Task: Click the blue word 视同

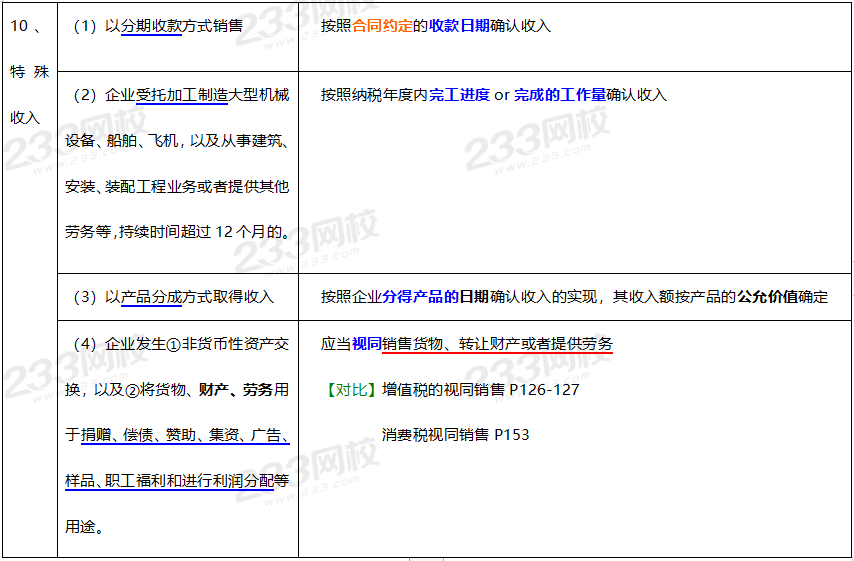Action: coord(366,344)
